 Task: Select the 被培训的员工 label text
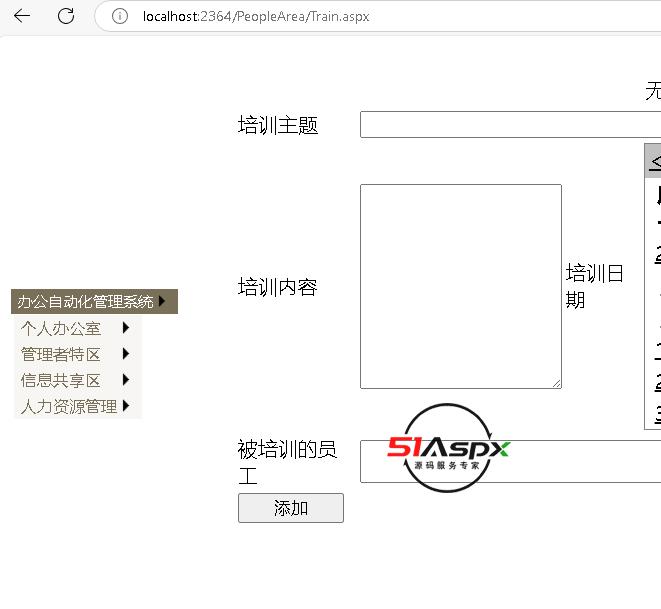click(287, 462)
